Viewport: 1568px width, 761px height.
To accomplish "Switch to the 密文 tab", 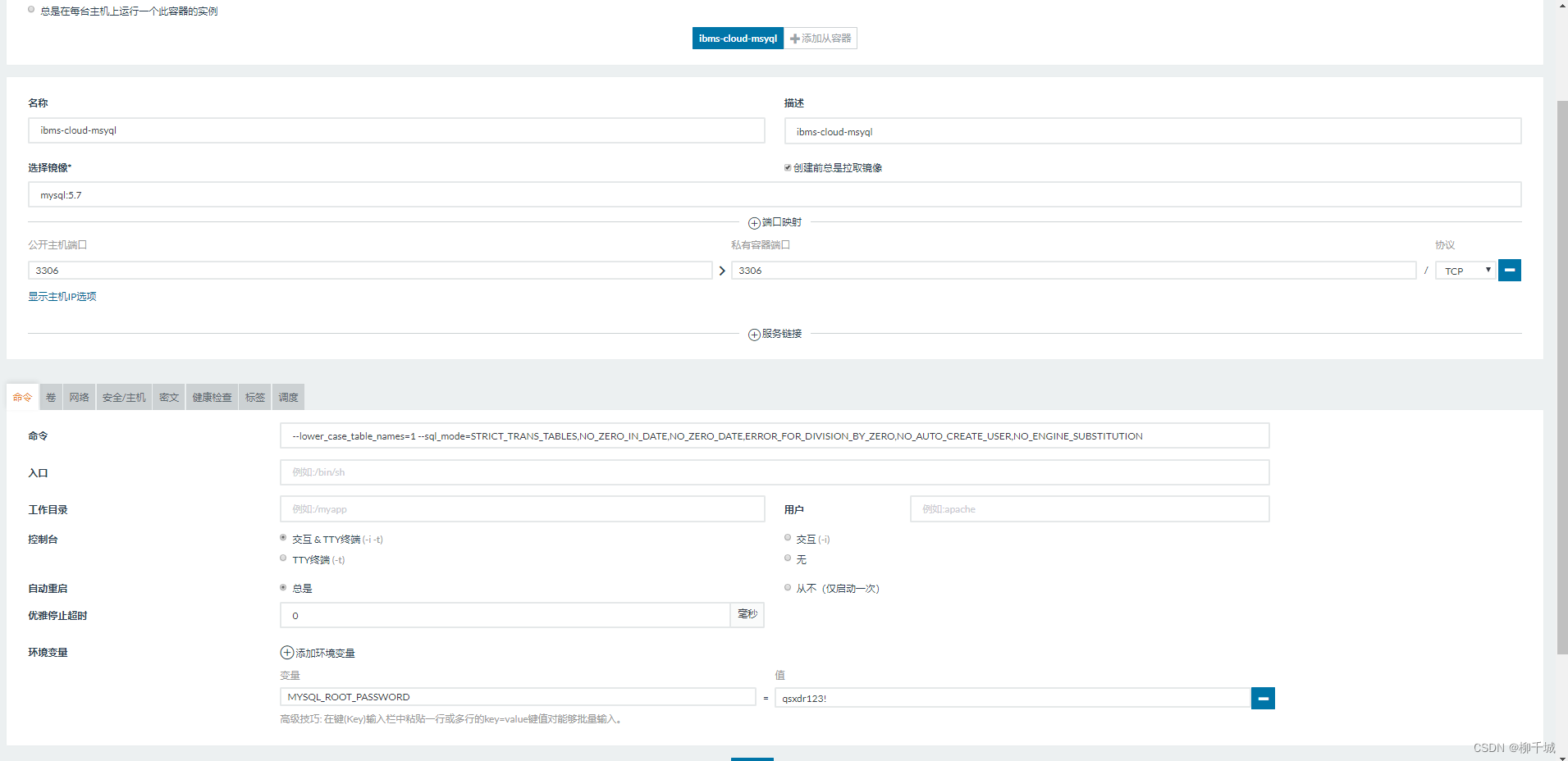I will click(169, 397).
